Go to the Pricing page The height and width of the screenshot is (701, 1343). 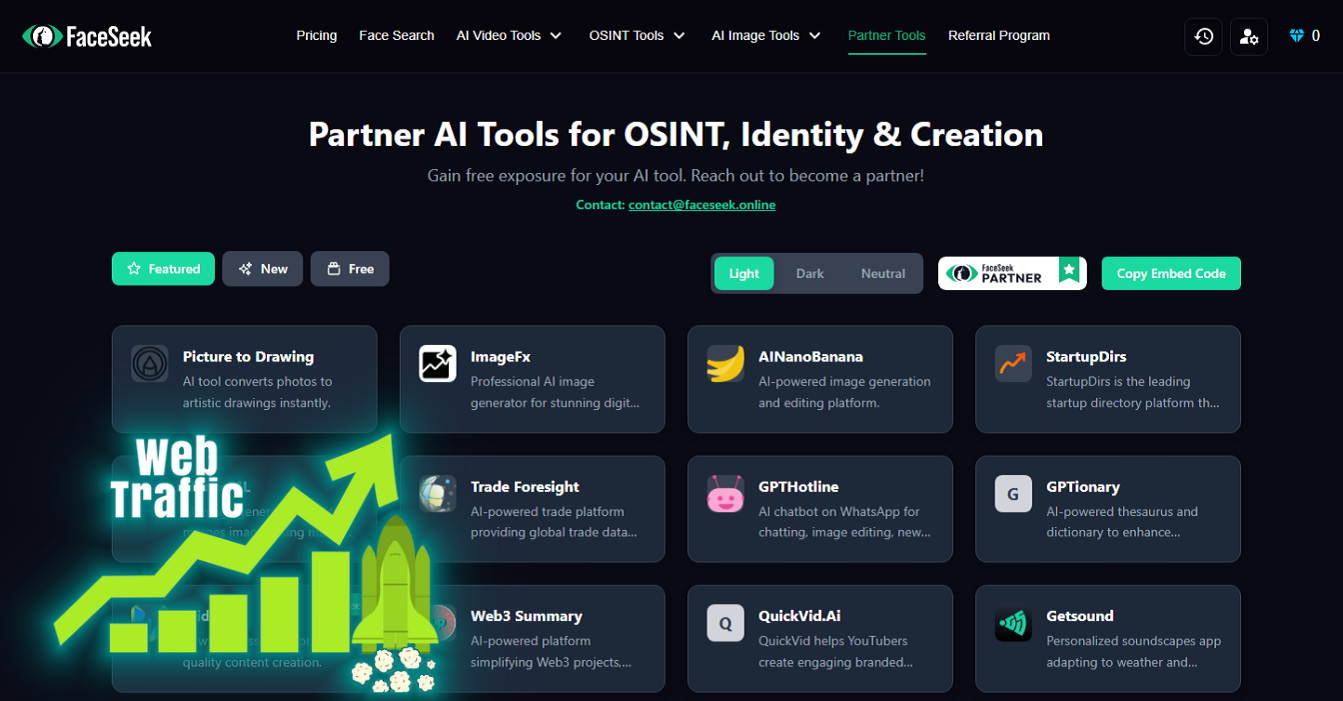(x=316, y=36)
